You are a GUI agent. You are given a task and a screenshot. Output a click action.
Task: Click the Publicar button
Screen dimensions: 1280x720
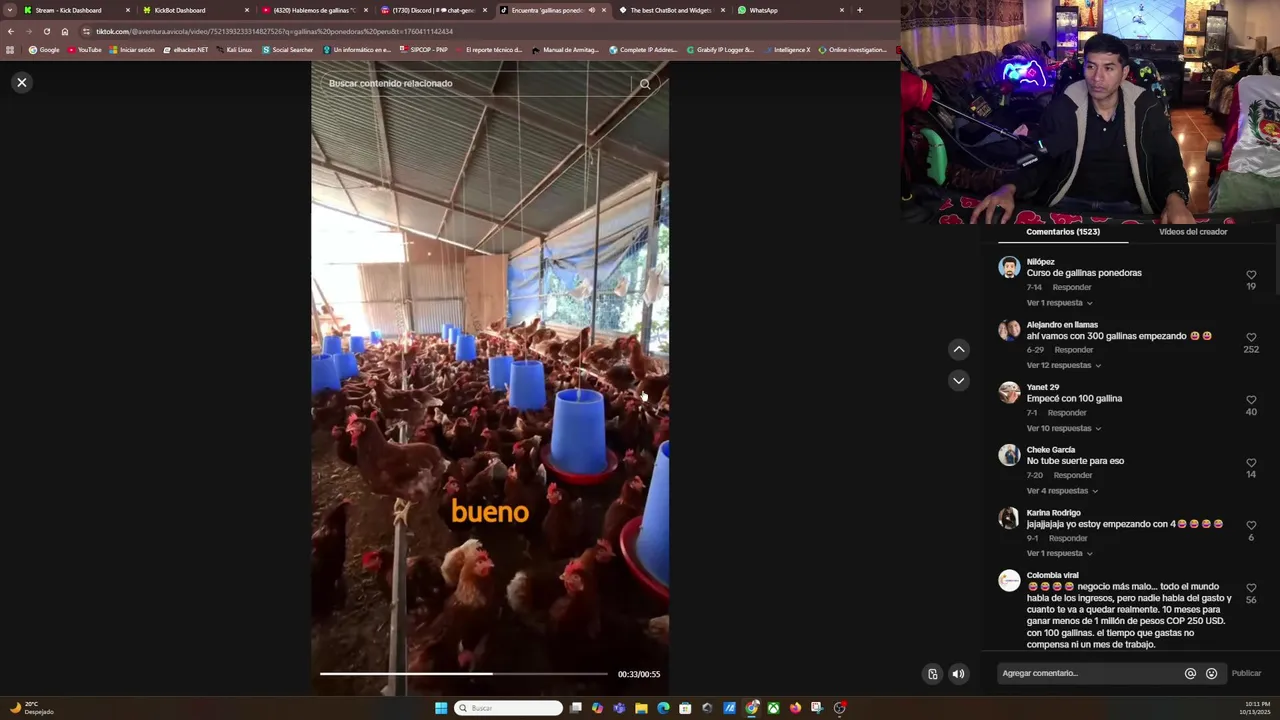tap(1246, 674)
